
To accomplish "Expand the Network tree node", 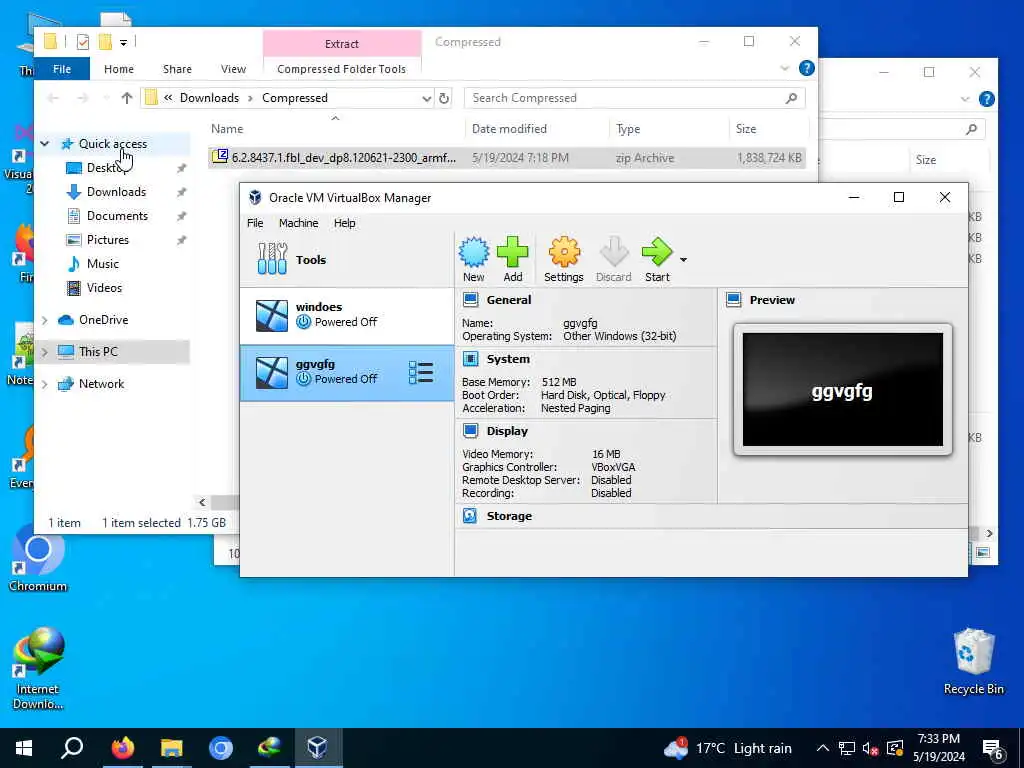I will pyautogui.click(x=44, y=384).
